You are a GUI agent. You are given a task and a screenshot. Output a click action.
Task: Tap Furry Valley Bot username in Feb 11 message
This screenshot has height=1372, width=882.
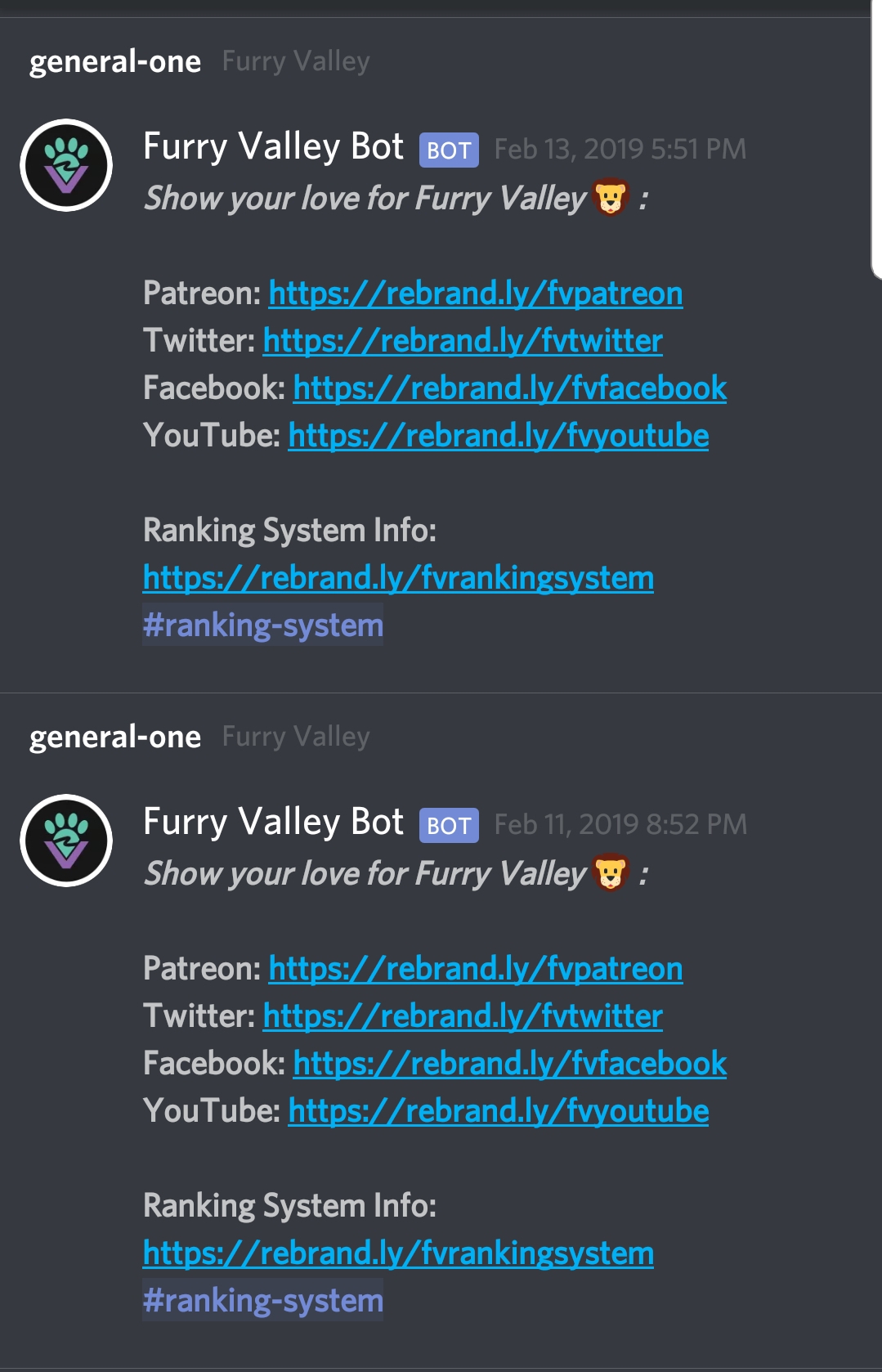[x=273, y=823]
